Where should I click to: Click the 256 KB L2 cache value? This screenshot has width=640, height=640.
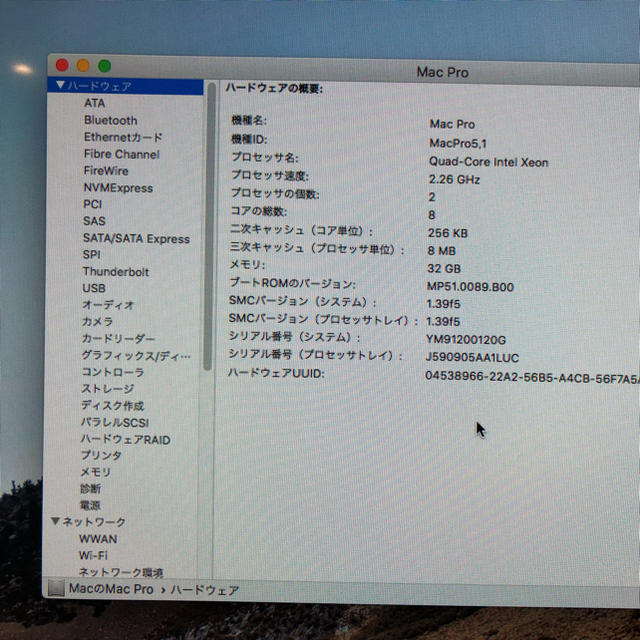[447, 233]
